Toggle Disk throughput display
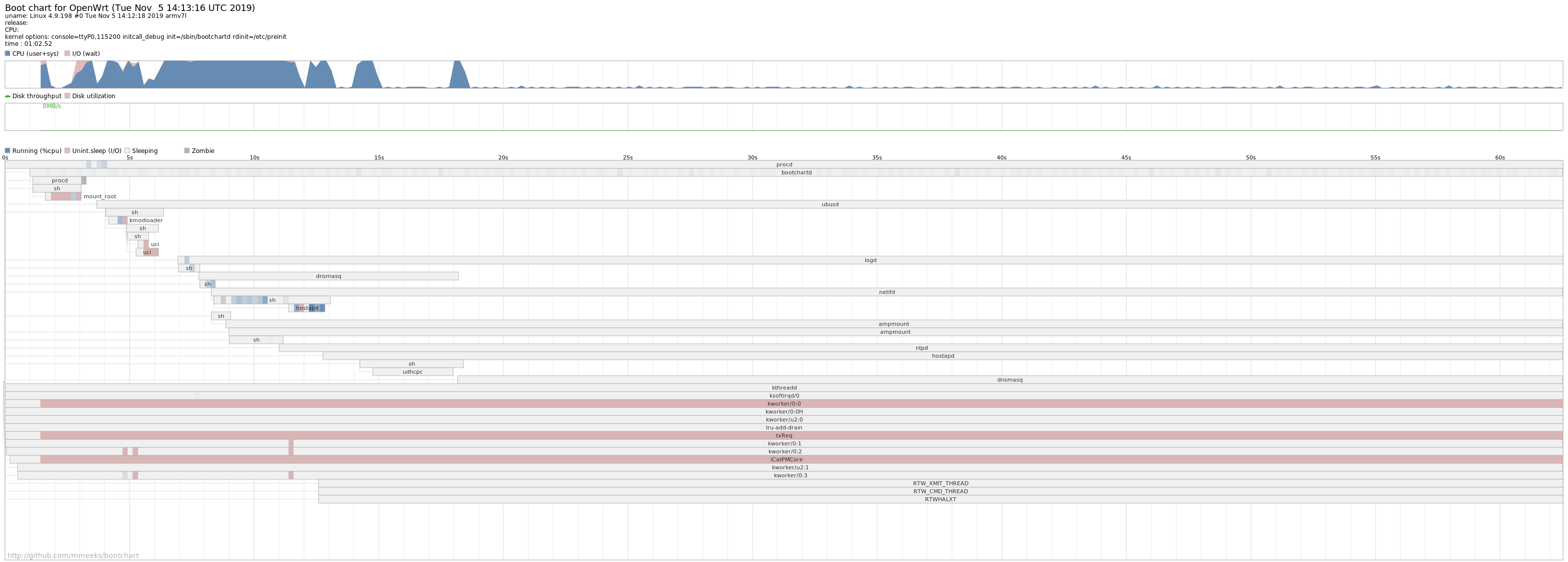The width and height of the screenshot is (1568, 562). point(9,95)
